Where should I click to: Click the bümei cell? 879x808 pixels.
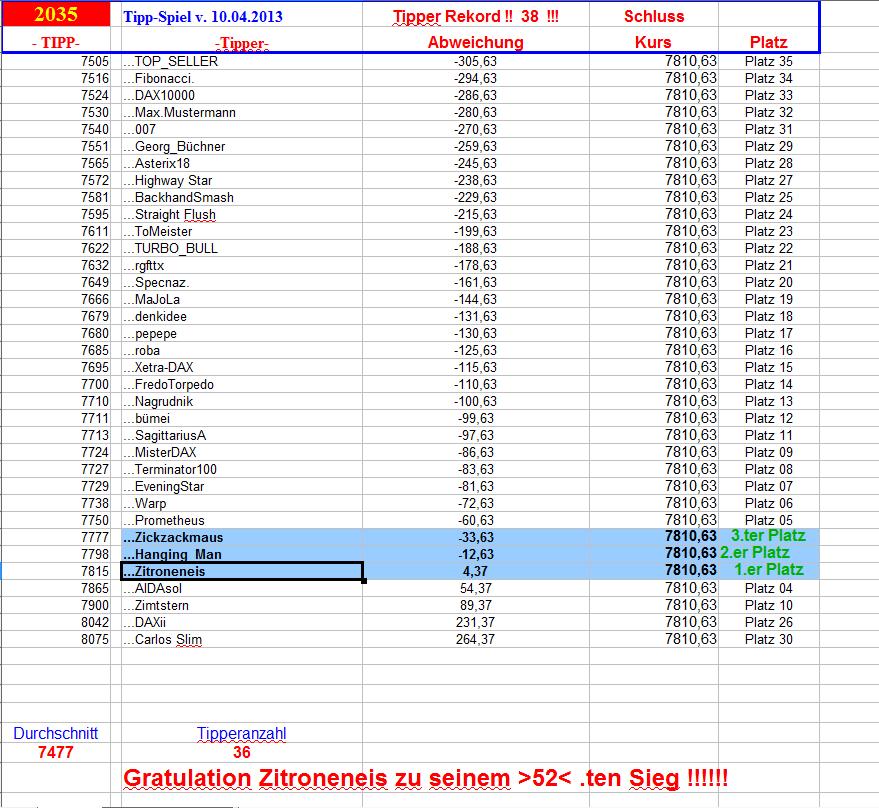[242, 418]
